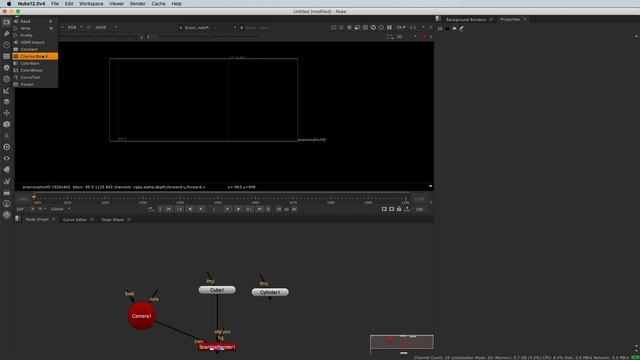The image size is (640, 360).
Task: Open the Workspace menu in menu bar
Action: pyautogui.click(x=91, y=4)
